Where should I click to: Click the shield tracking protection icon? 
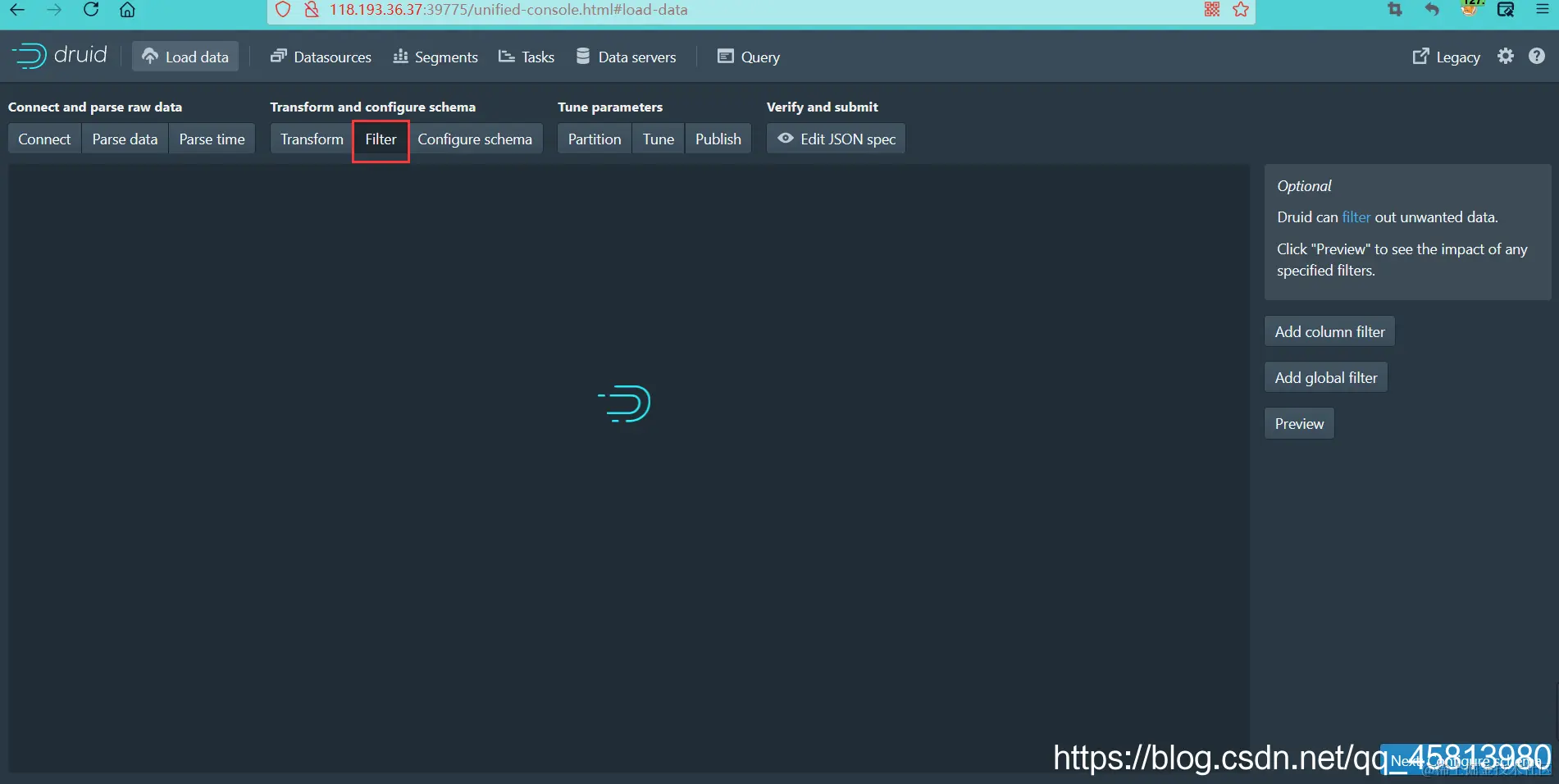coord(283,10)
